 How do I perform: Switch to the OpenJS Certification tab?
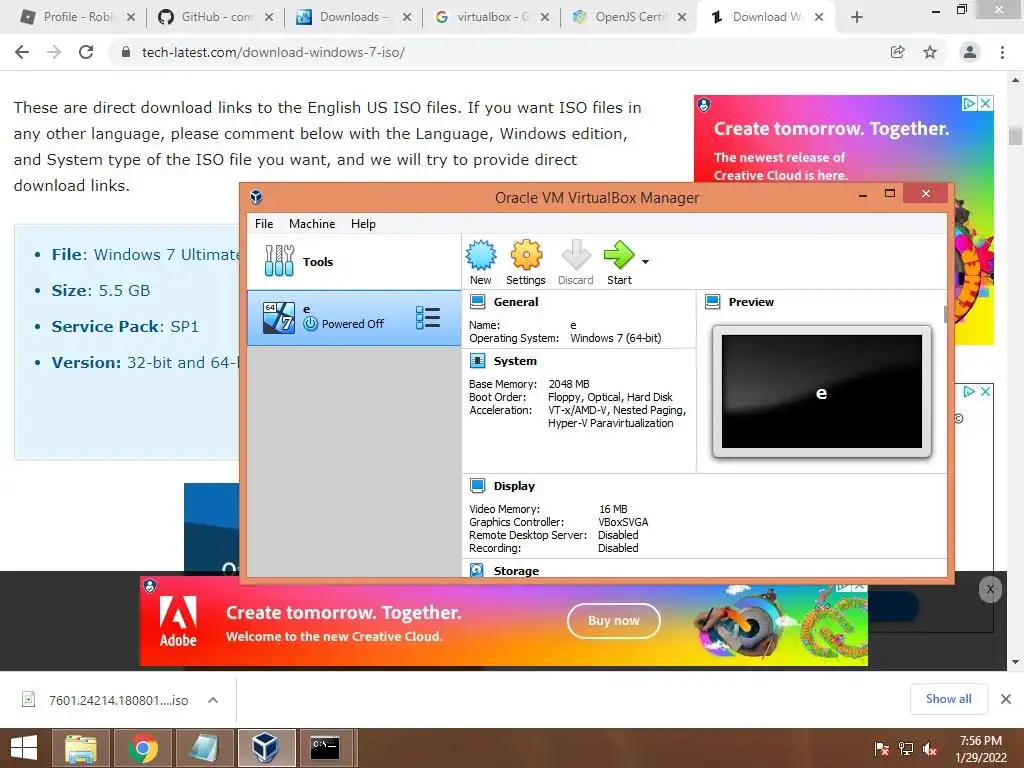pyautogui.click(x=629, y=17)
